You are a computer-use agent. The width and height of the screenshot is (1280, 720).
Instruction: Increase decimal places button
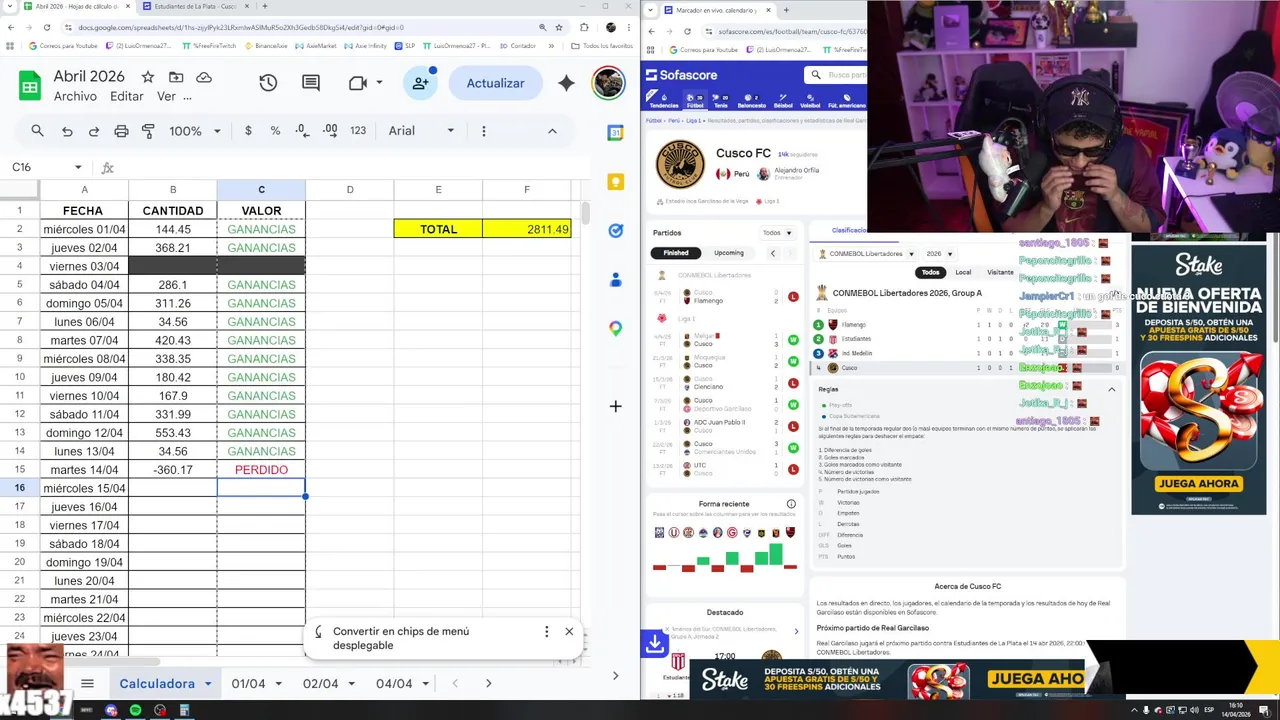pyautogui.click(x=331, y=131)
